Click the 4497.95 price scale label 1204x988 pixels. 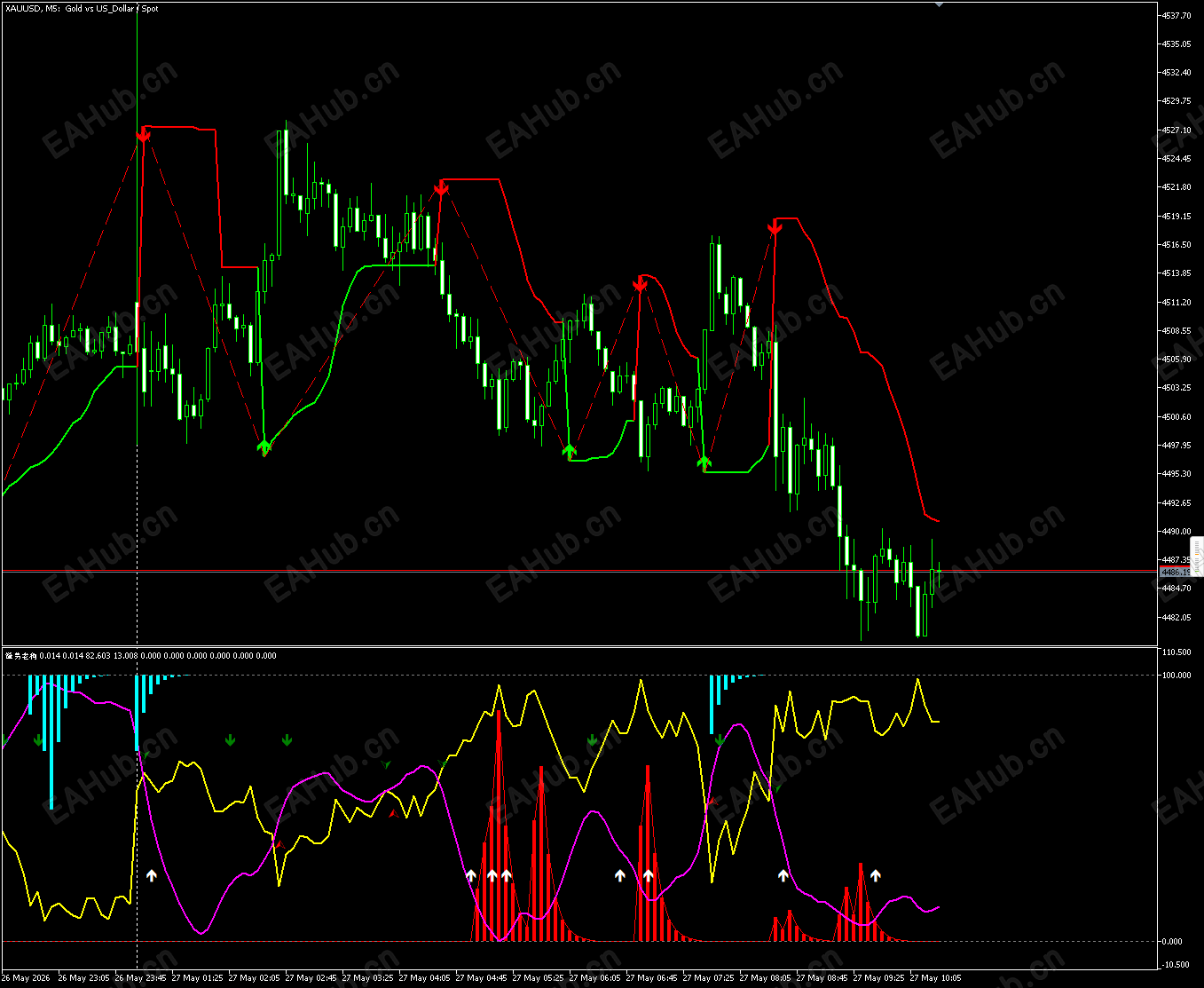[x=1176, y=445]
